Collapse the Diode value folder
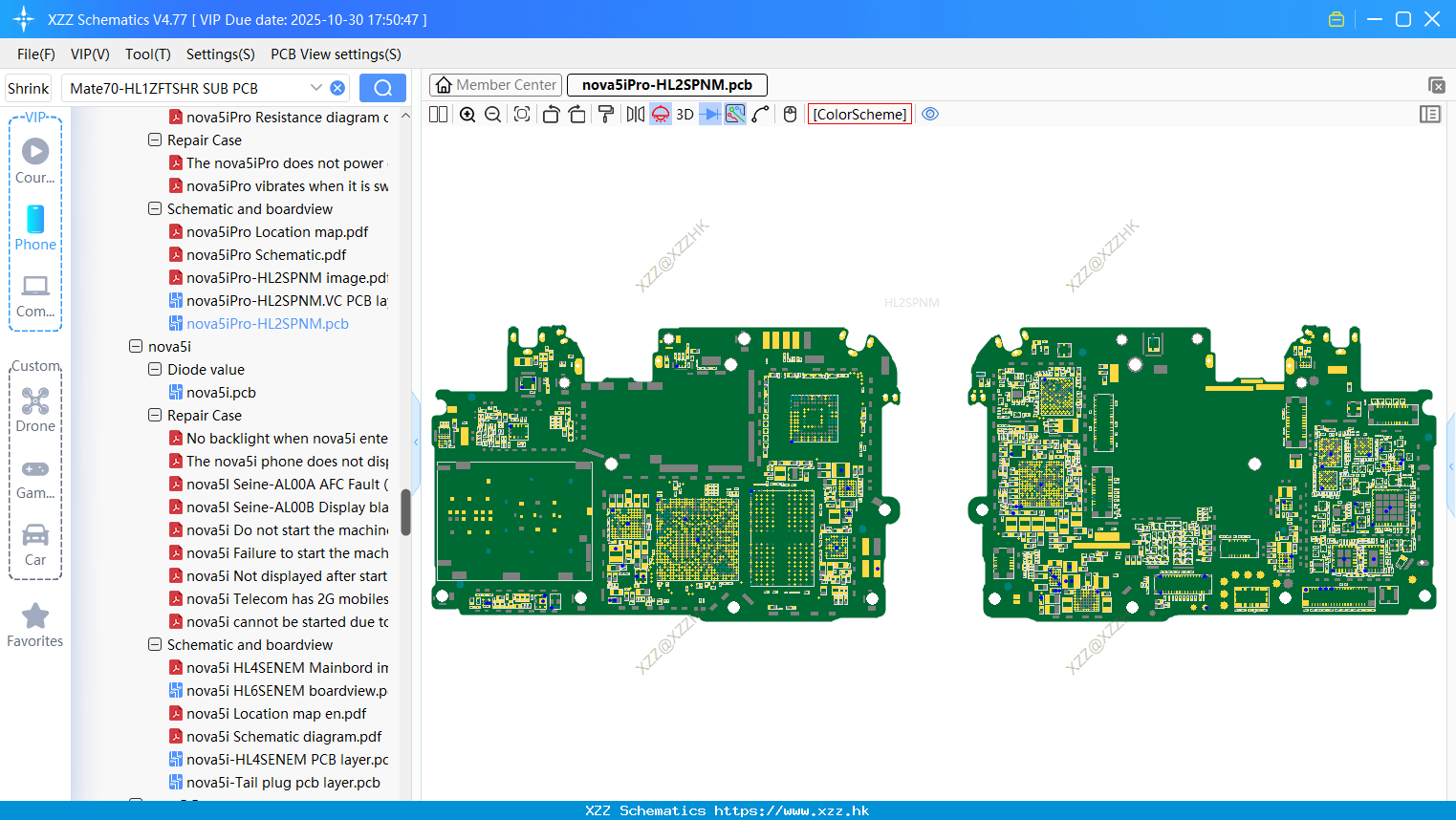 coord(155,369)
